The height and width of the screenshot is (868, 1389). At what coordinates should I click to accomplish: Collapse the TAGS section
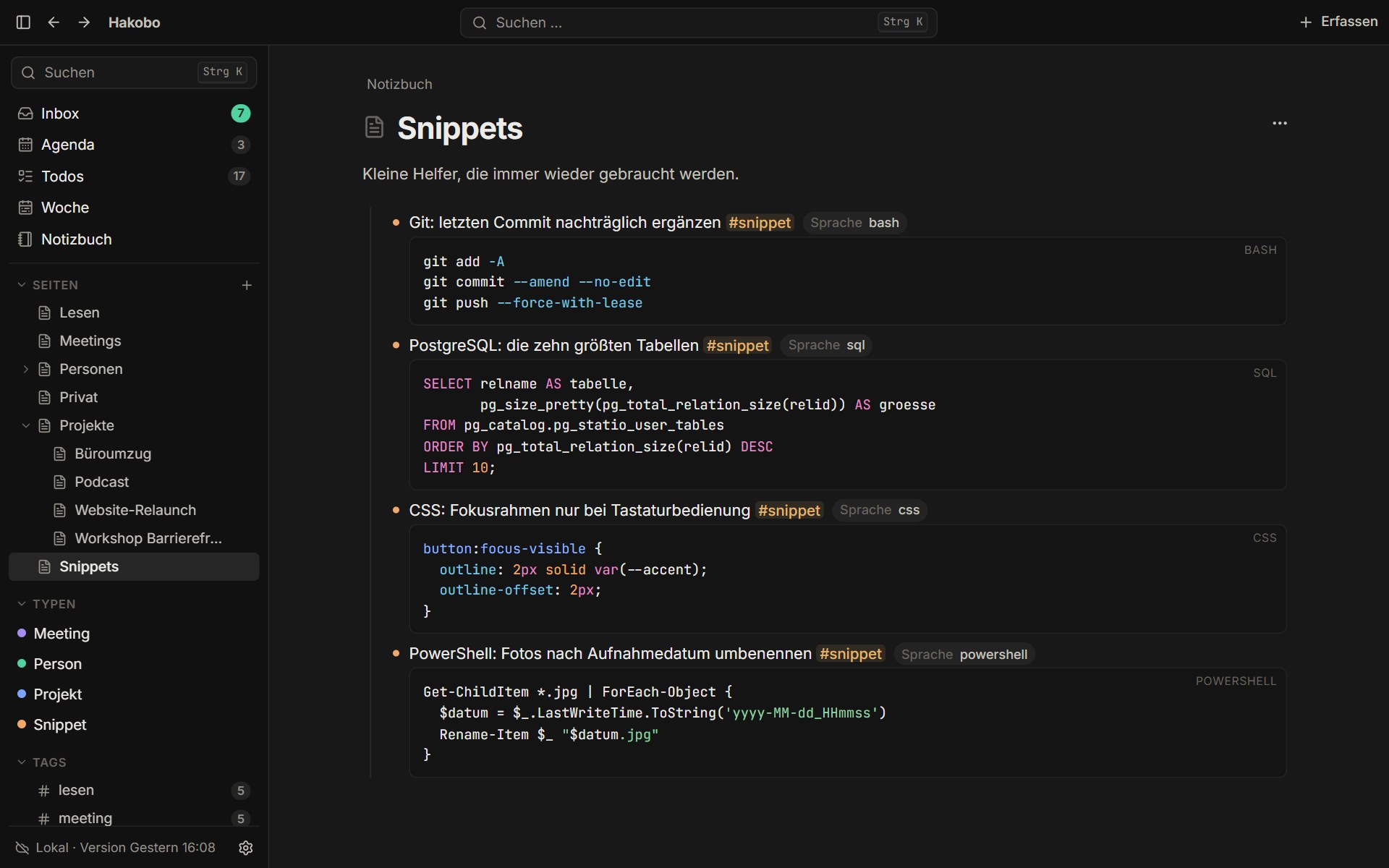click(x=22, y=762)
